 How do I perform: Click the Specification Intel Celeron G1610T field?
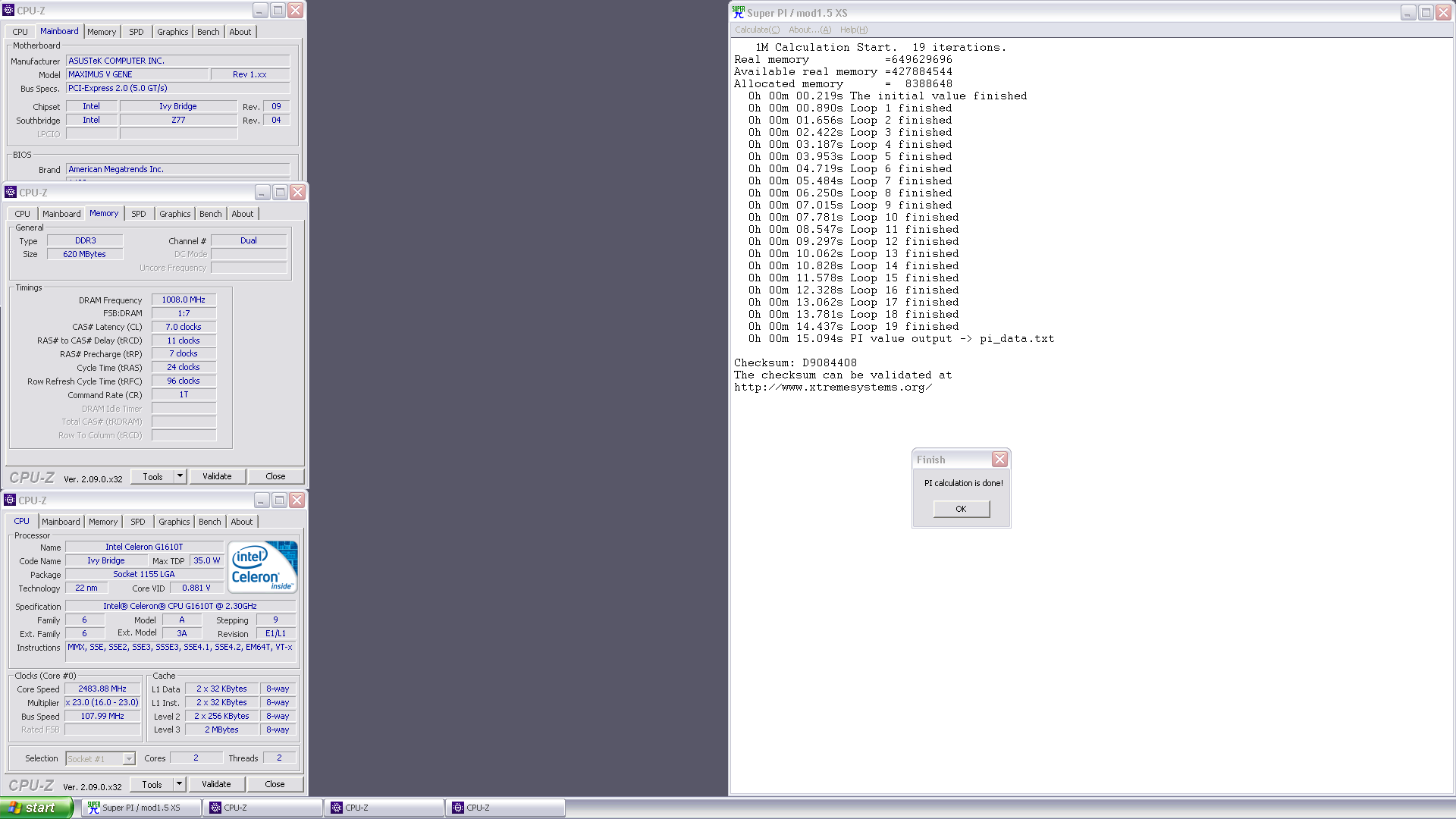click(180, 606)
